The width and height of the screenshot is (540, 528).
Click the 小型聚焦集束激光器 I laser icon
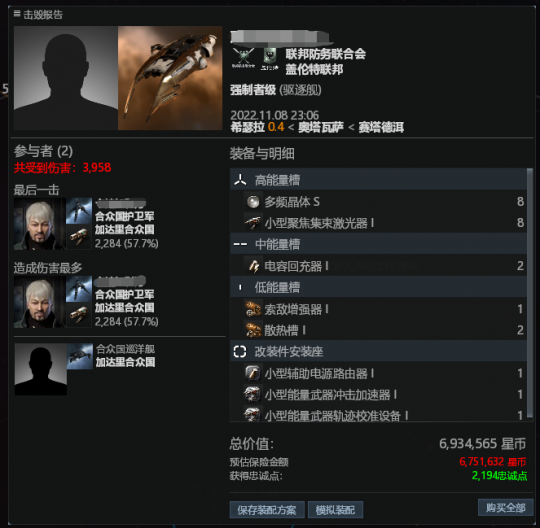(253, 223)
